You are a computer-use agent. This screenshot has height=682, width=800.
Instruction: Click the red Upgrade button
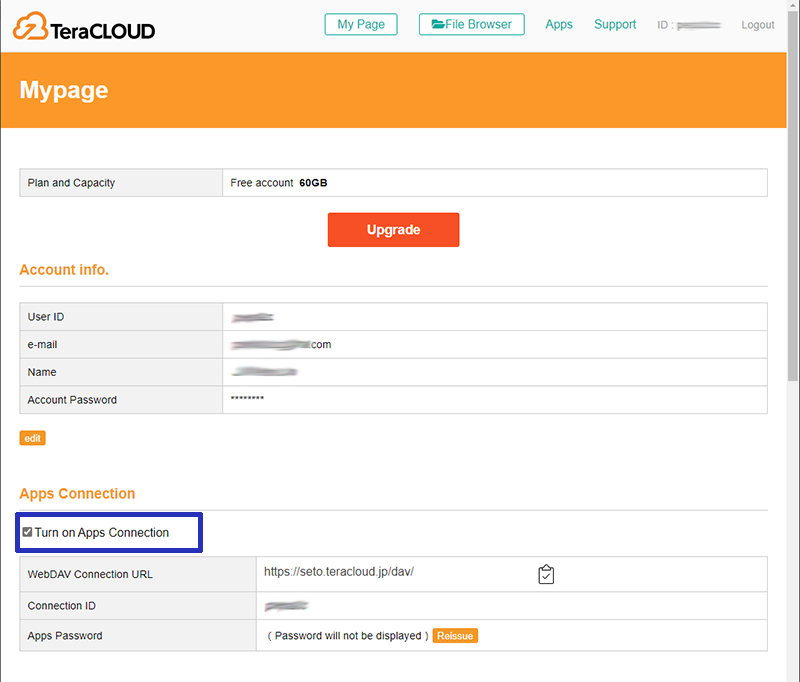coord(393,230)
